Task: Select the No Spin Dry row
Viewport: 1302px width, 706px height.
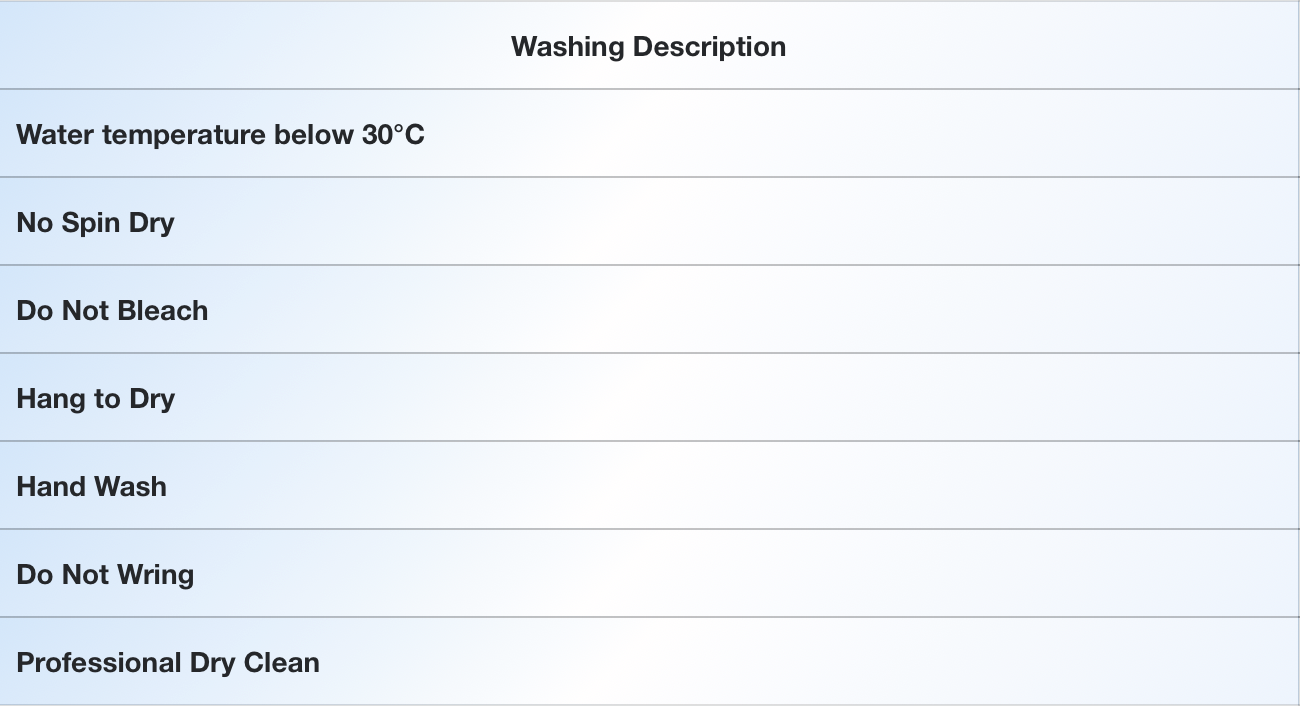Action: tap(650, 222)
